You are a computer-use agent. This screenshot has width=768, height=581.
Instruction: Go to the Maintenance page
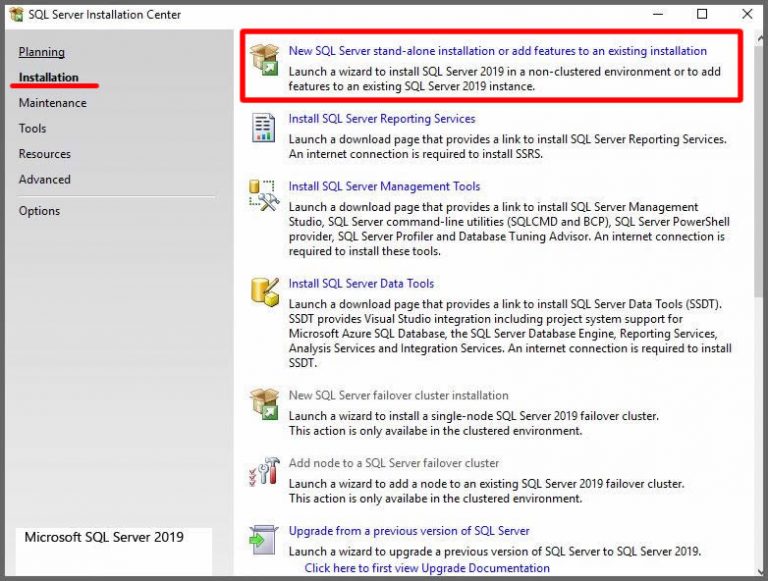coord(52,103)
